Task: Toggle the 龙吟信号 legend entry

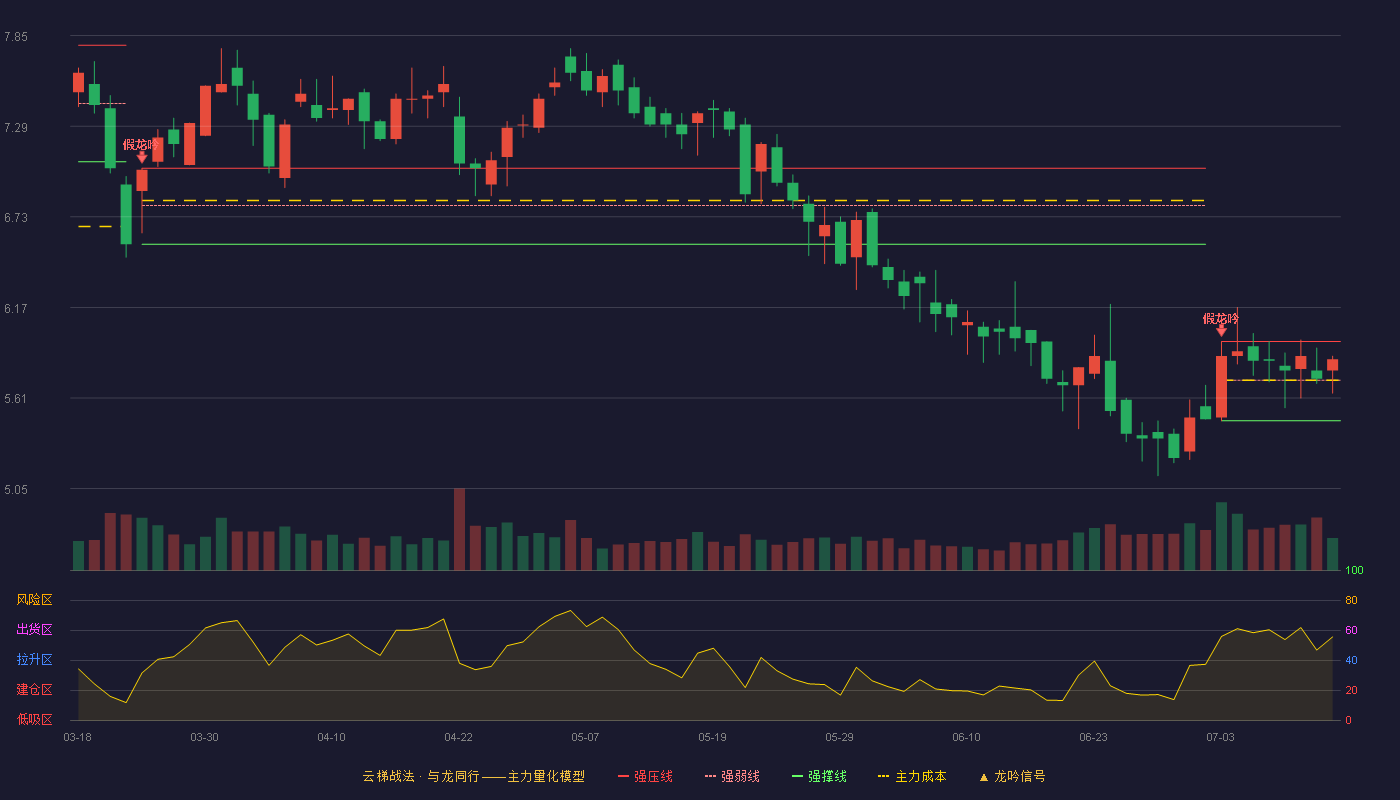Action: pos(1012,776)
